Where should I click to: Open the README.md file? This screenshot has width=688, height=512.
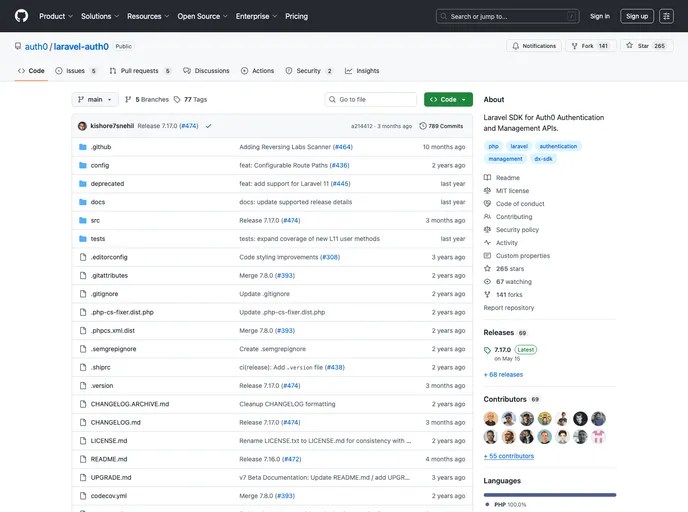pos(109,459)
